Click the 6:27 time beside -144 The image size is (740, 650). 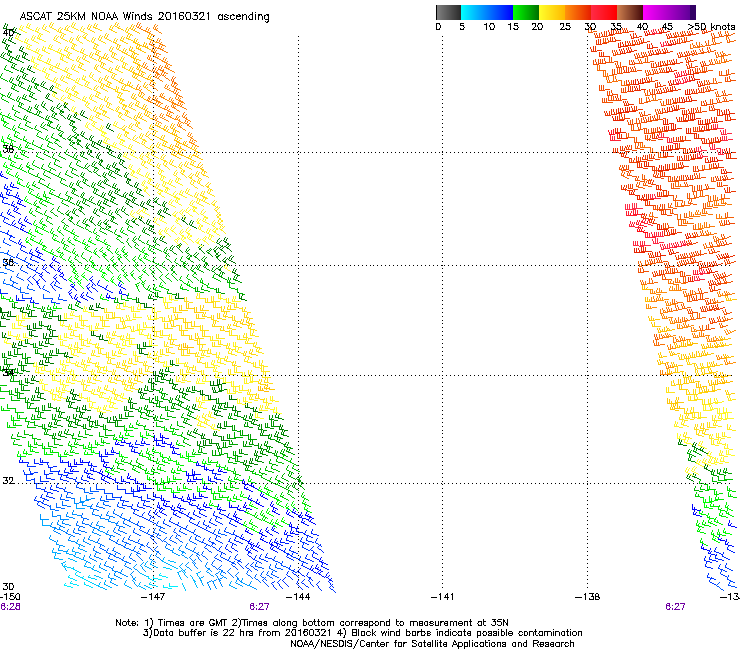pos(260,607)
